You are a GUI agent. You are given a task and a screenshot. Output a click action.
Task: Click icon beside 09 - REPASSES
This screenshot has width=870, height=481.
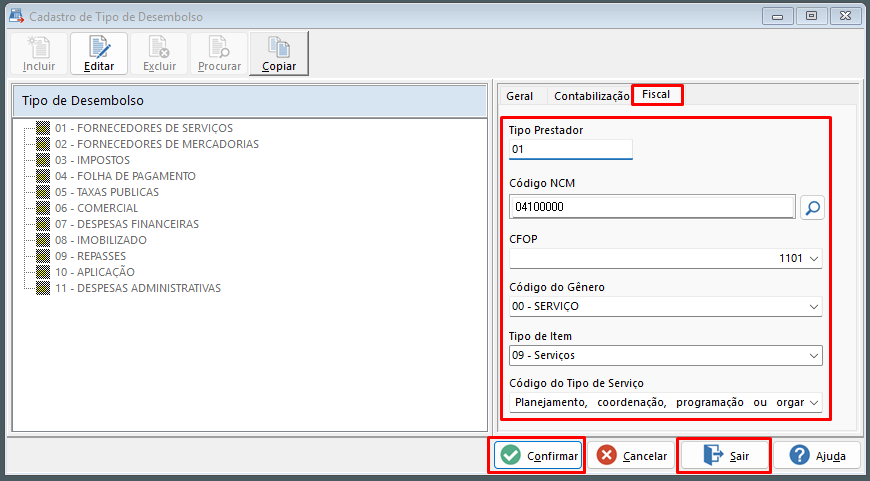tap(43, 256)
